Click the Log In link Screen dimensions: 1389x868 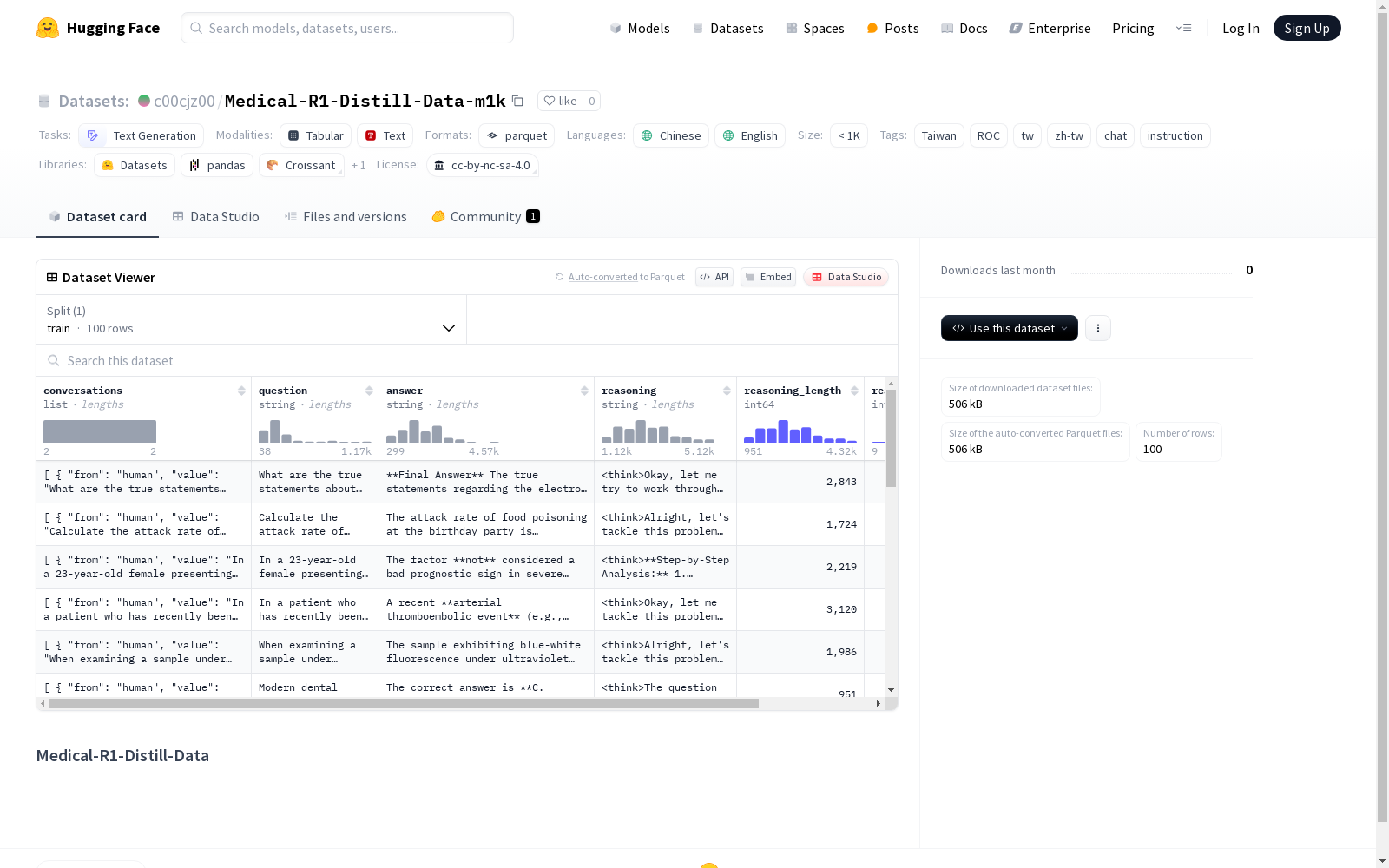[1241, 28]
